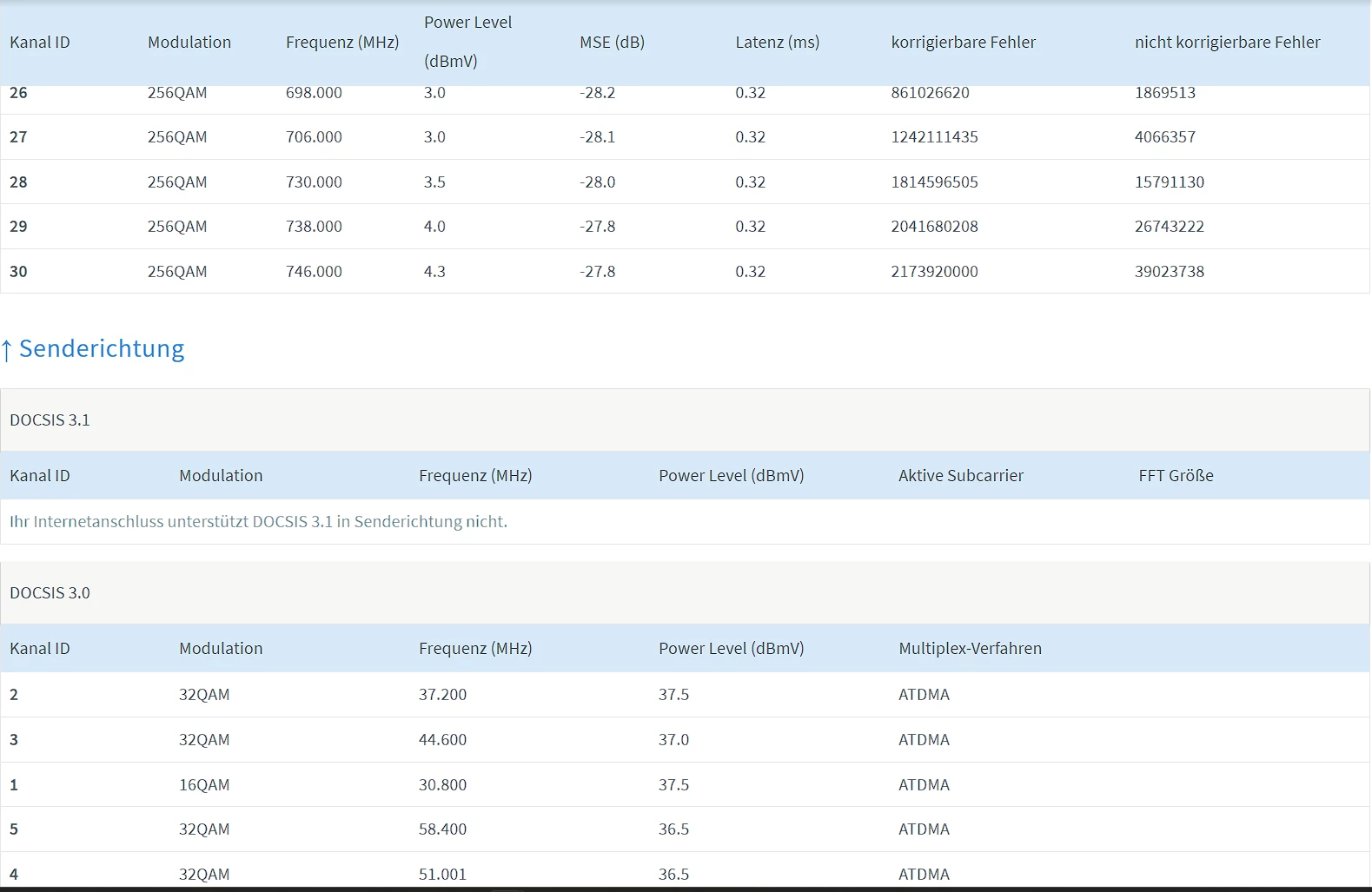Select upstream frequency 44.600
Image resolution: width=1372 pixels, height=892 pixels.
click(442, 740)
